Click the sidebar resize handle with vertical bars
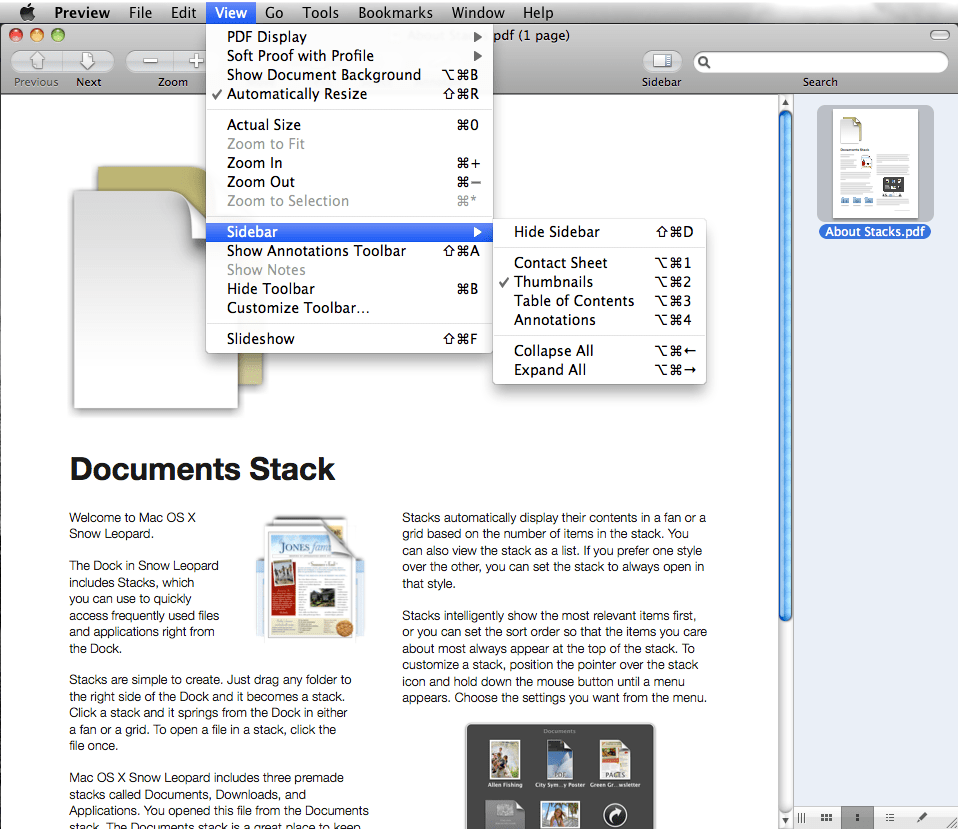The height and width of the screenshot is (829, 958). [x=802, y=817]
